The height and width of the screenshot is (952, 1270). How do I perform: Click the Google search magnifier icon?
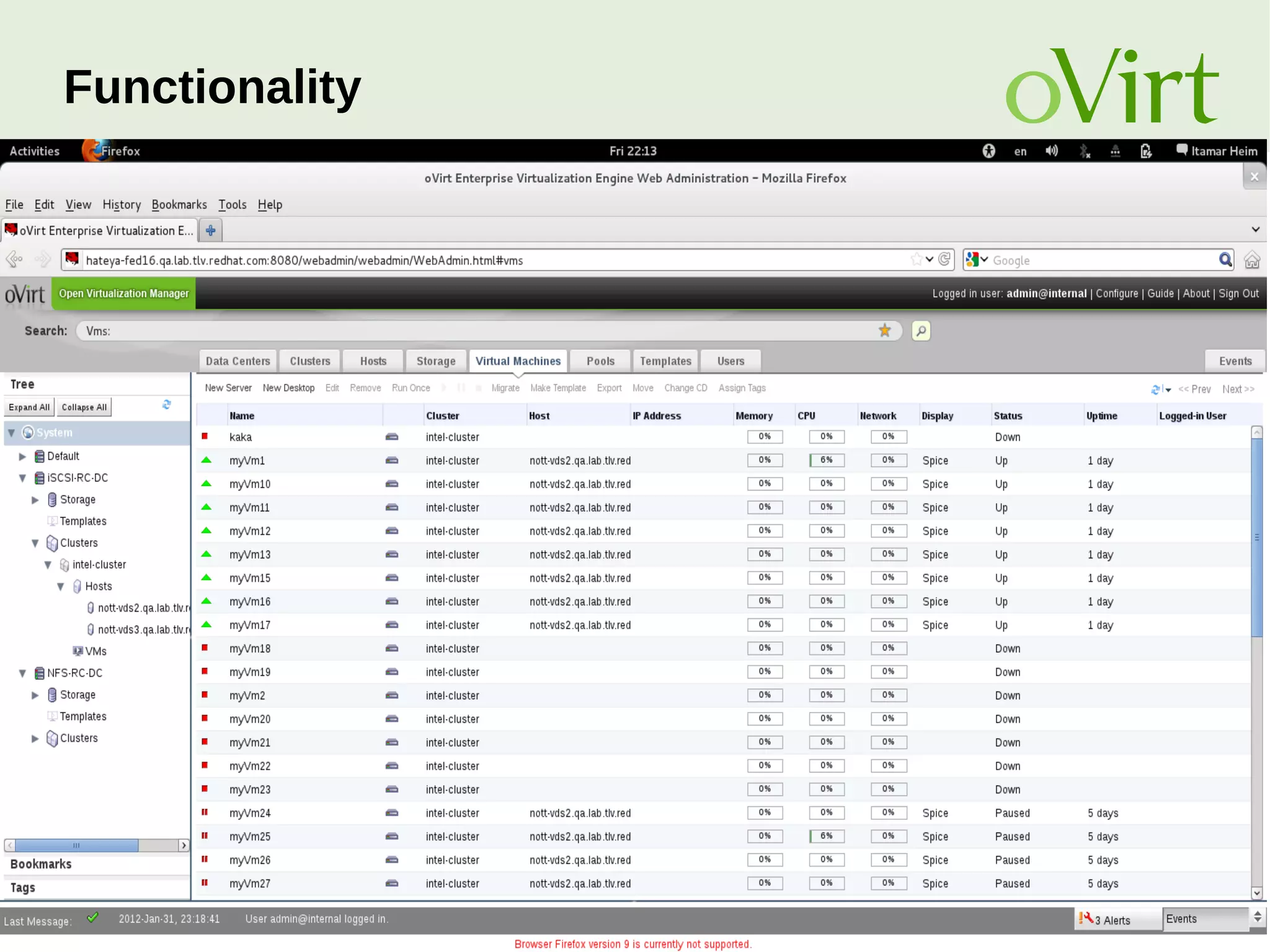point(1225,260)
